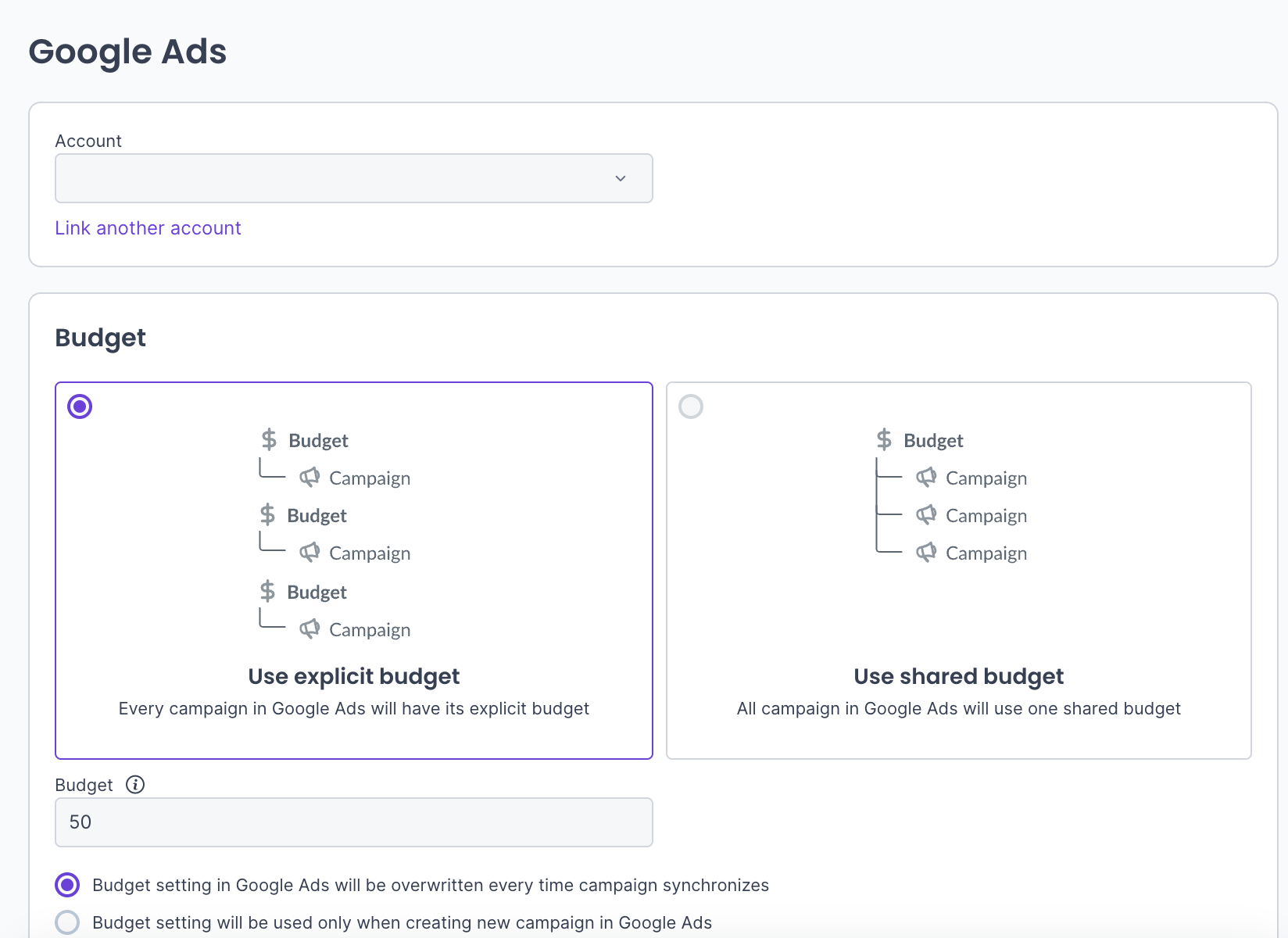This screenshot has width=1288, height=938.
Task: Click the dollar icon in shared budget card
Action: coord(884,439)
